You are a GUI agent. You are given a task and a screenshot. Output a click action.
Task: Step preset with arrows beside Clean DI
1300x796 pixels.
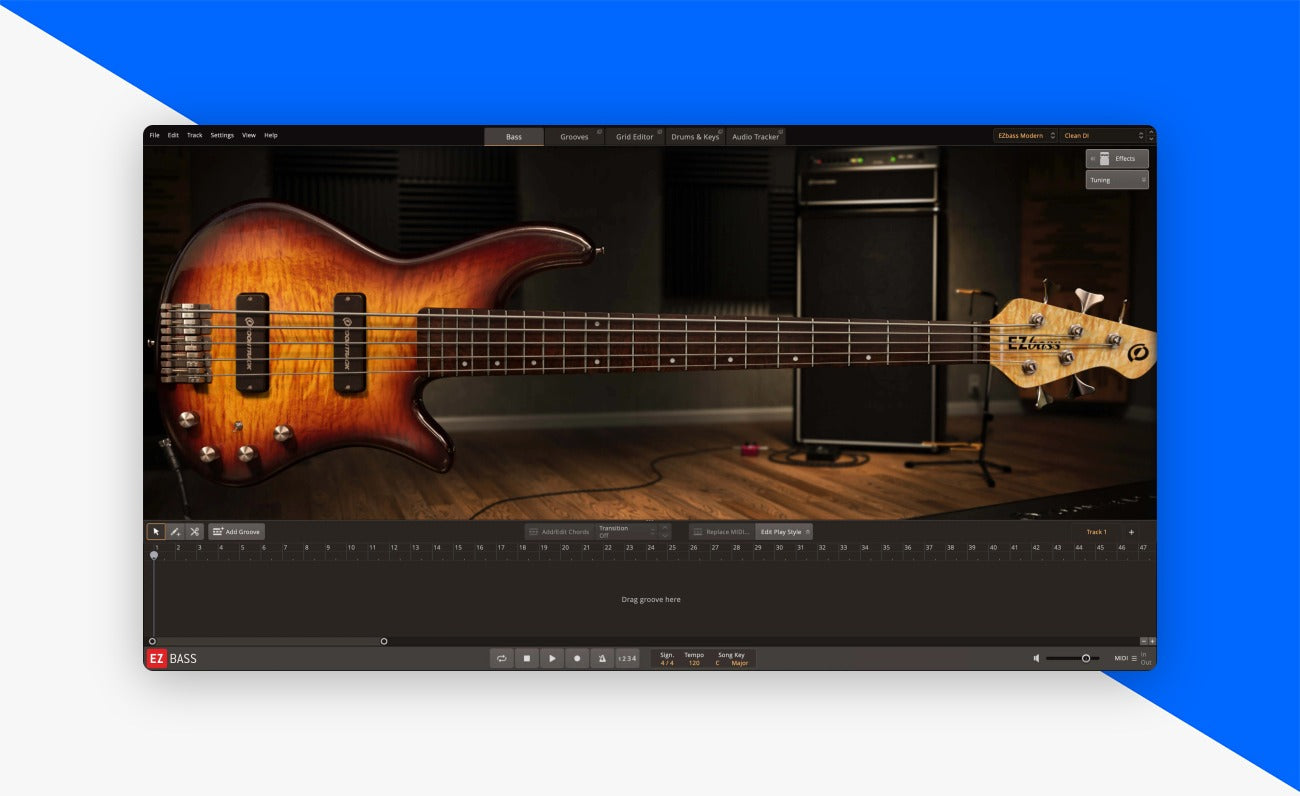[1151, 135]
